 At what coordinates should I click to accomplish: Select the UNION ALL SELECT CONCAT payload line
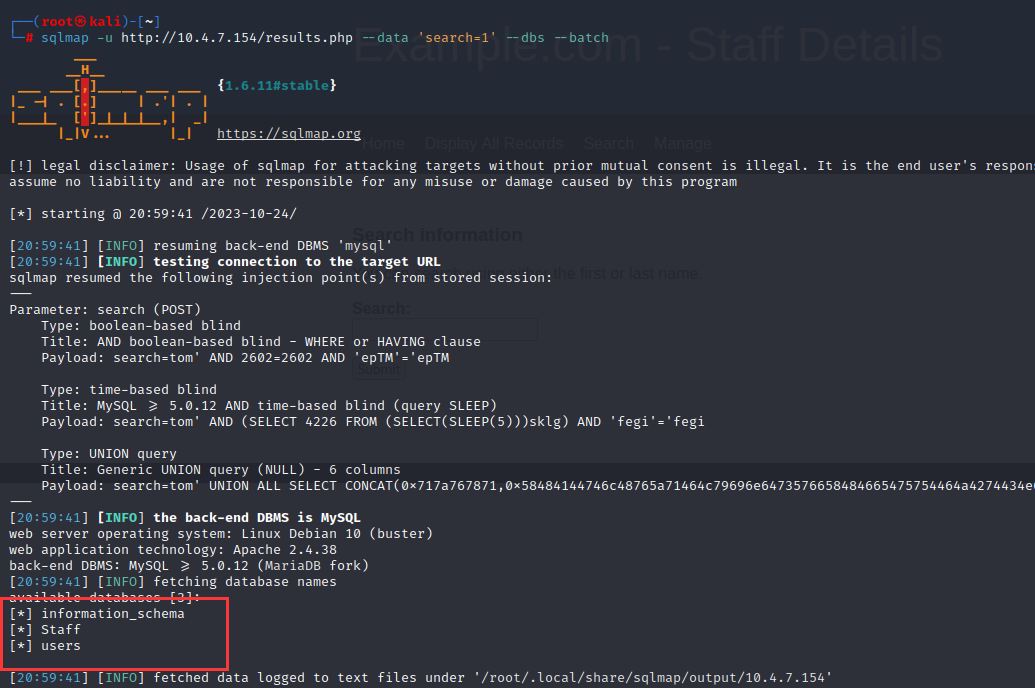(x=538, y=486)
